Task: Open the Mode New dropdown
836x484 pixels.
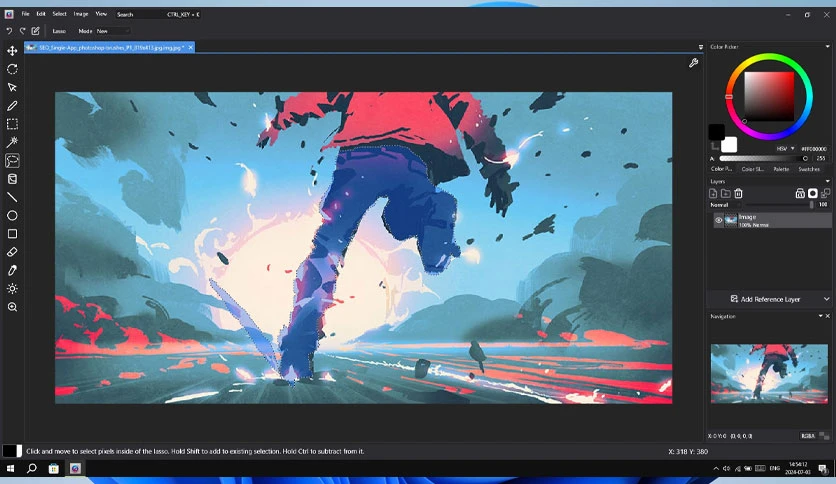Action: click(x=113, y=31)
